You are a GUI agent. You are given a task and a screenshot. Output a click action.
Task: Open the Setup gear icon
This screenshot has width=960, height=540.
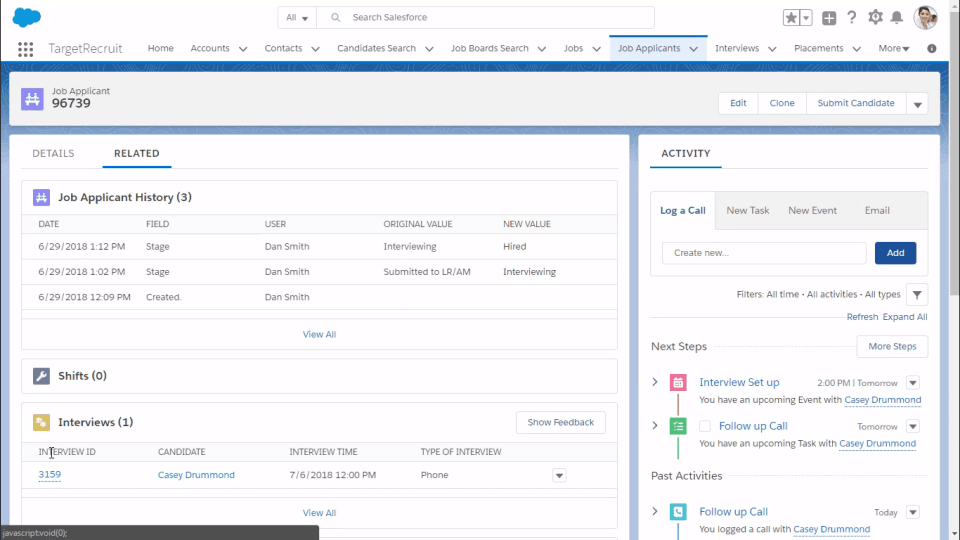[875, 17]
